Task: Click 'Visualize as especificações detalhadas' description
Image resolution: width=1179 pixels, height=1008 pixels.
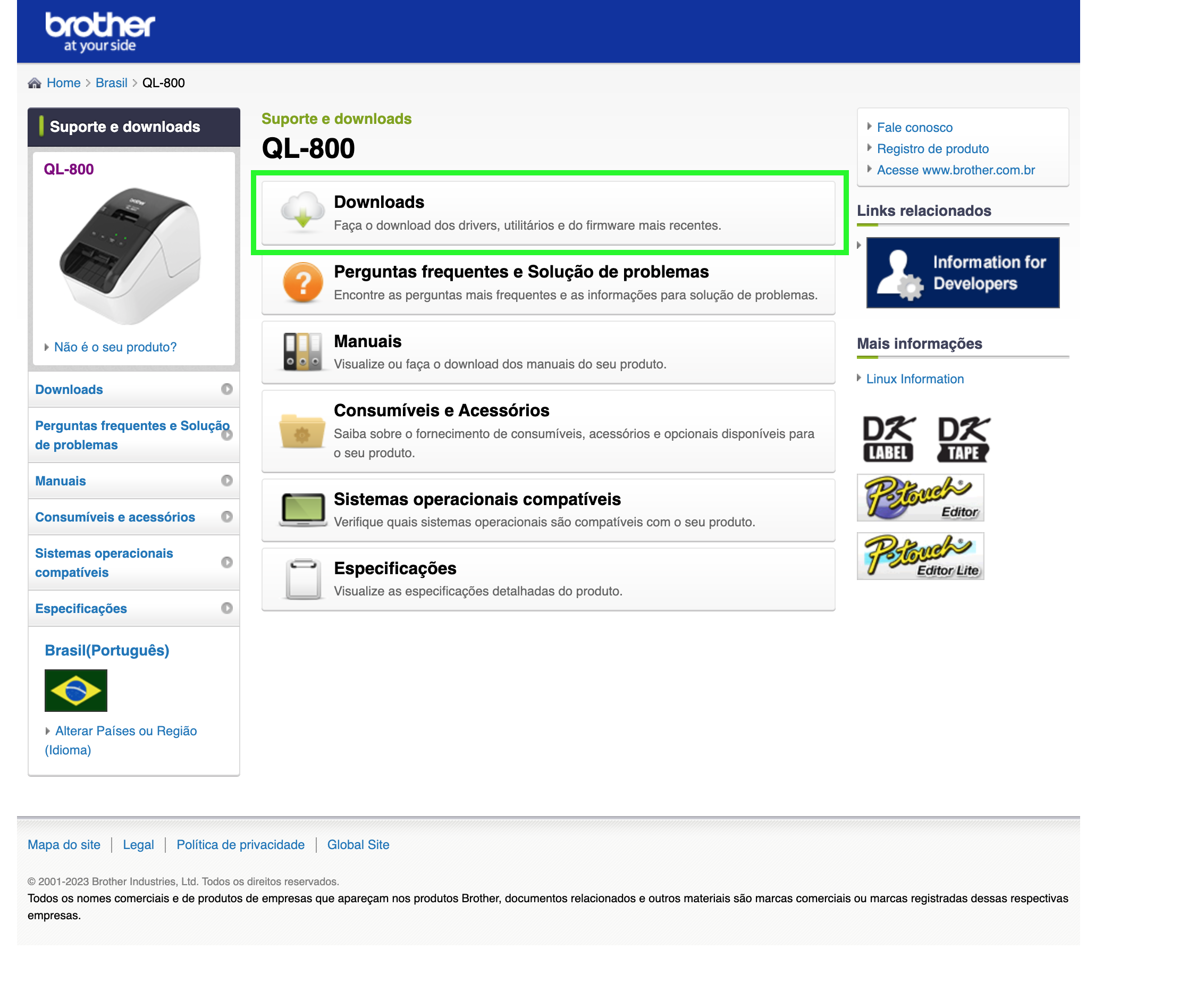Action: click(x=478, y=591)
